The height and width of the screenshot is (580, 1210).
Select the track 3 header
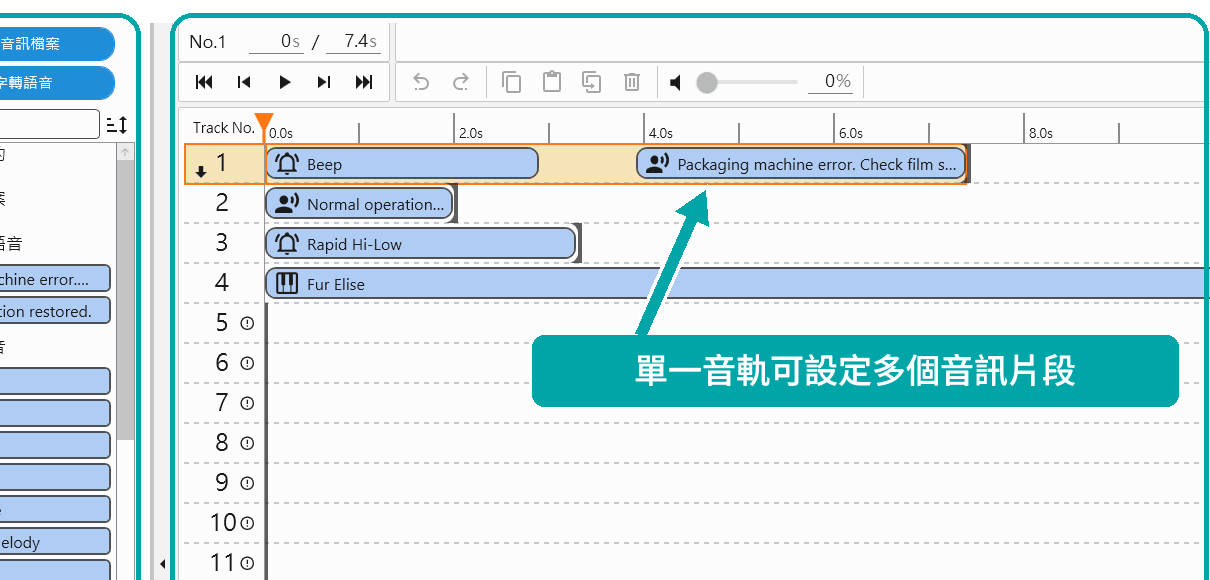222,243
